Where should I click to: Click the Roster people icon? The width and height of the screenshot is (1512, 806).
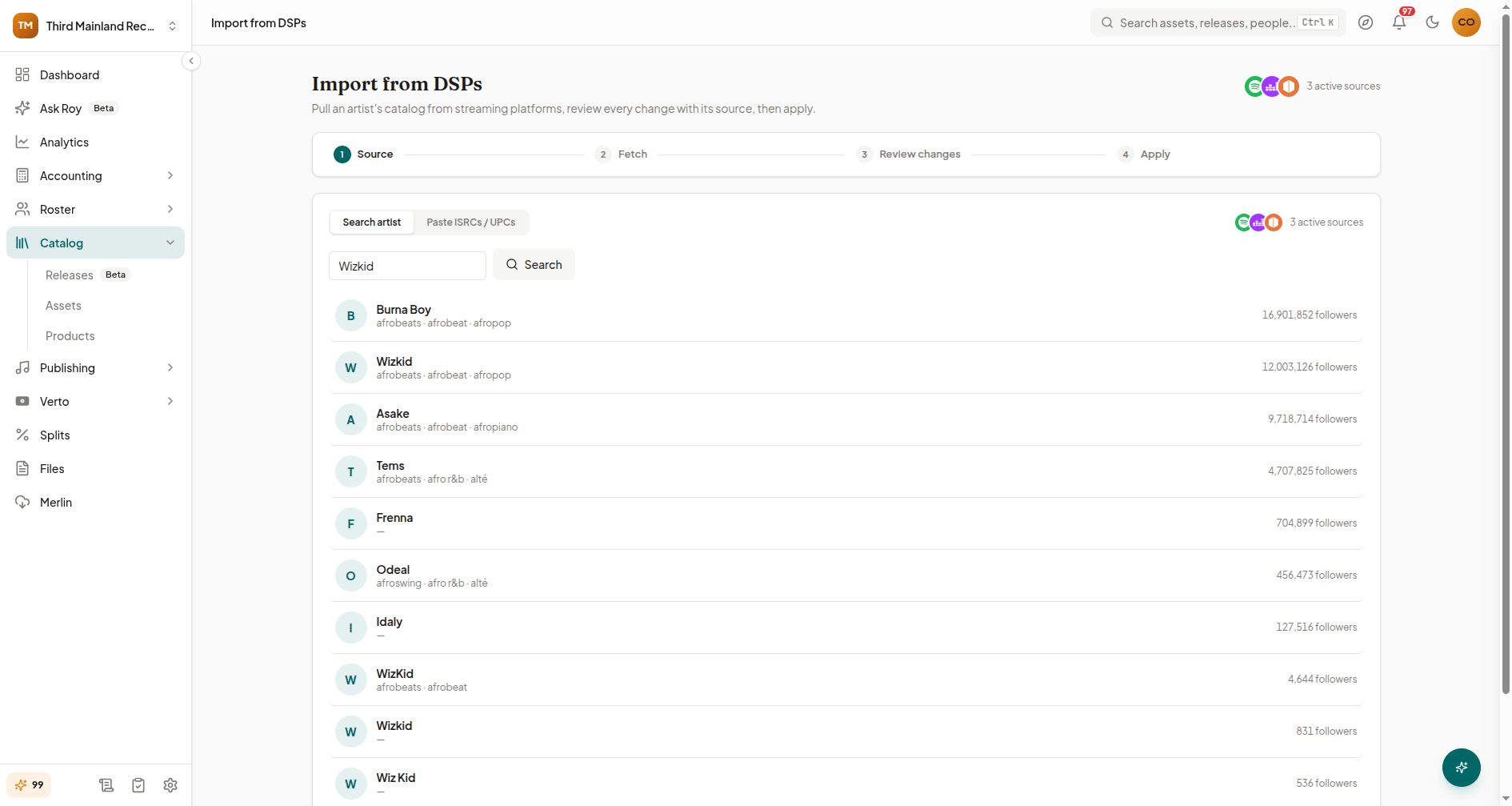[x=22, y=209]
